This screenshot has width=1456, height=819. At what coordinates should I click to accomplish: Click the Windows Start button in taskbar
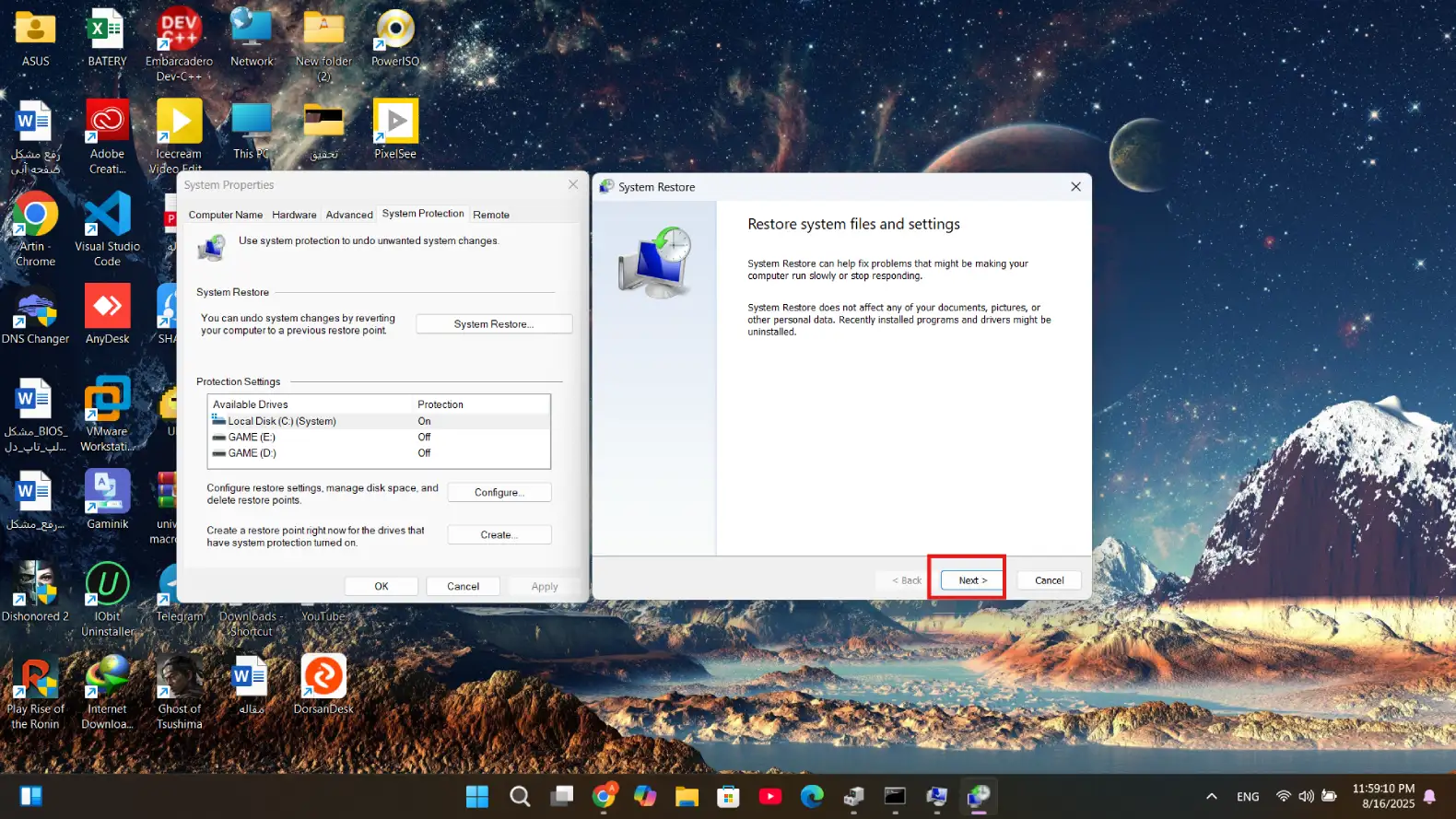477,797
